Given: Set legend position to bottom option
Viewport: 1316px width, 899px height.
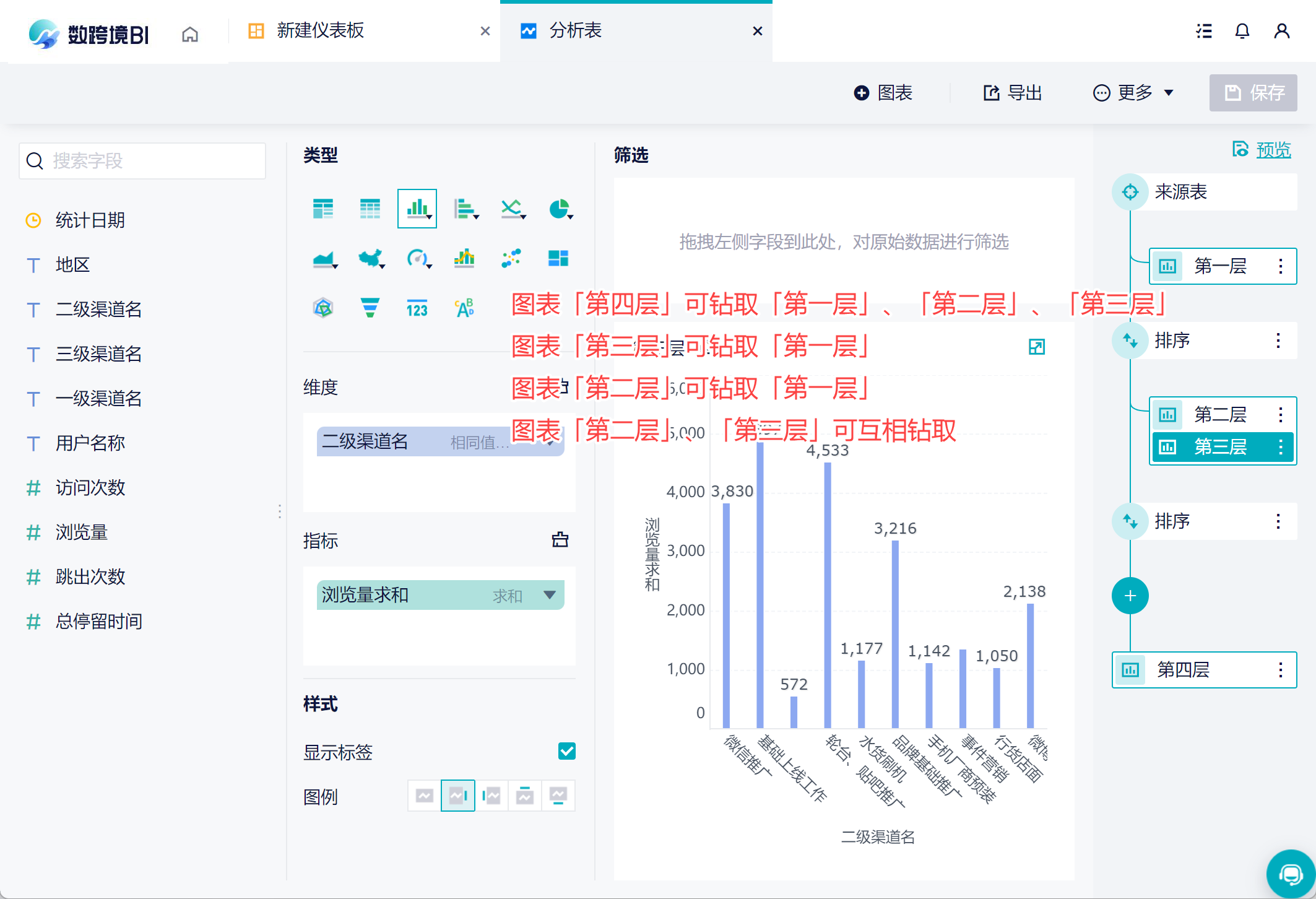Looking at the screenshot, I should pyautogui.click(x=558, y=796).
